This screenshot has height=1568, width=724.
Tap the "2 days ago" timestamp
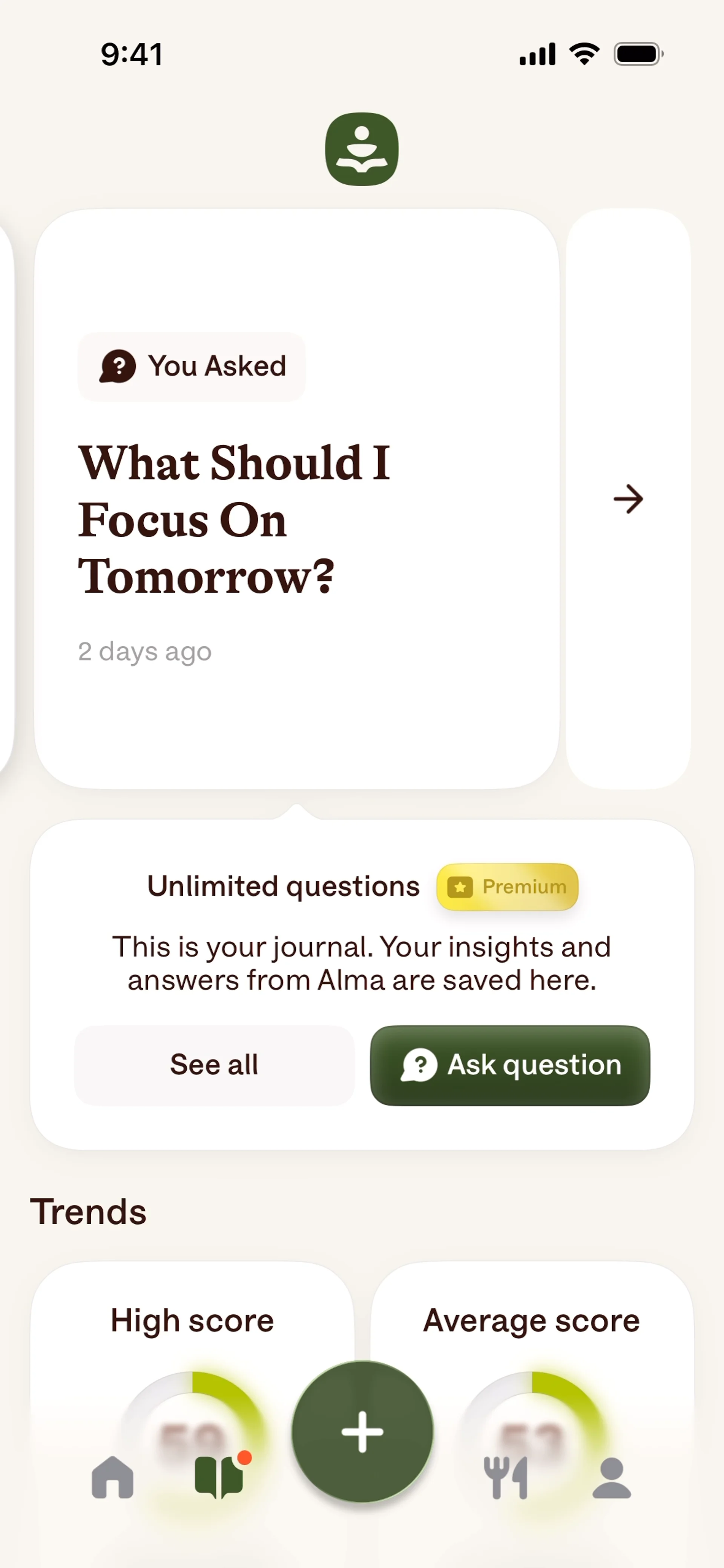(145, 651)
